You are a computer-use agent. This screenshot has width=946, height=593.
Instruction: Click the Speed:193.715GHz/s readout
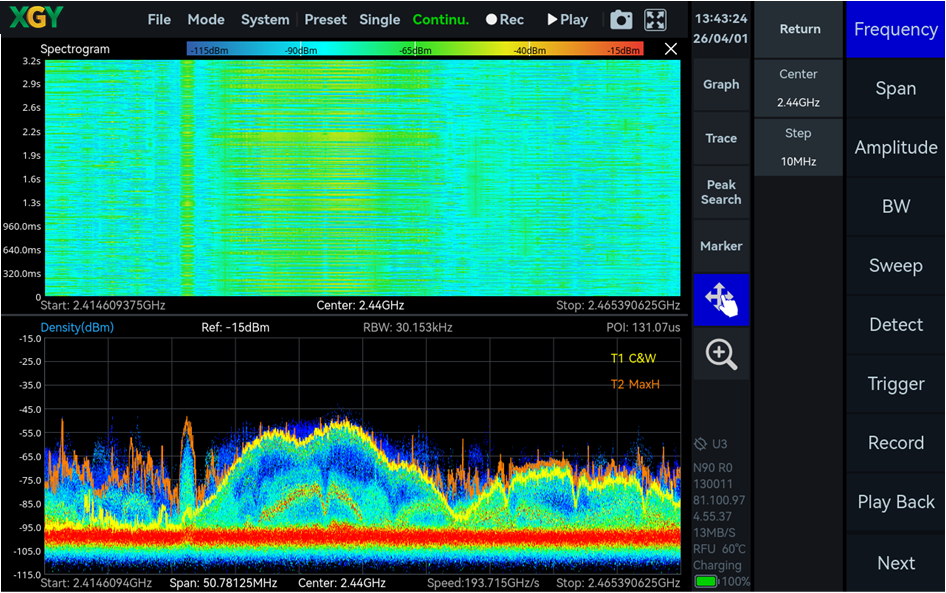point(483,583)
